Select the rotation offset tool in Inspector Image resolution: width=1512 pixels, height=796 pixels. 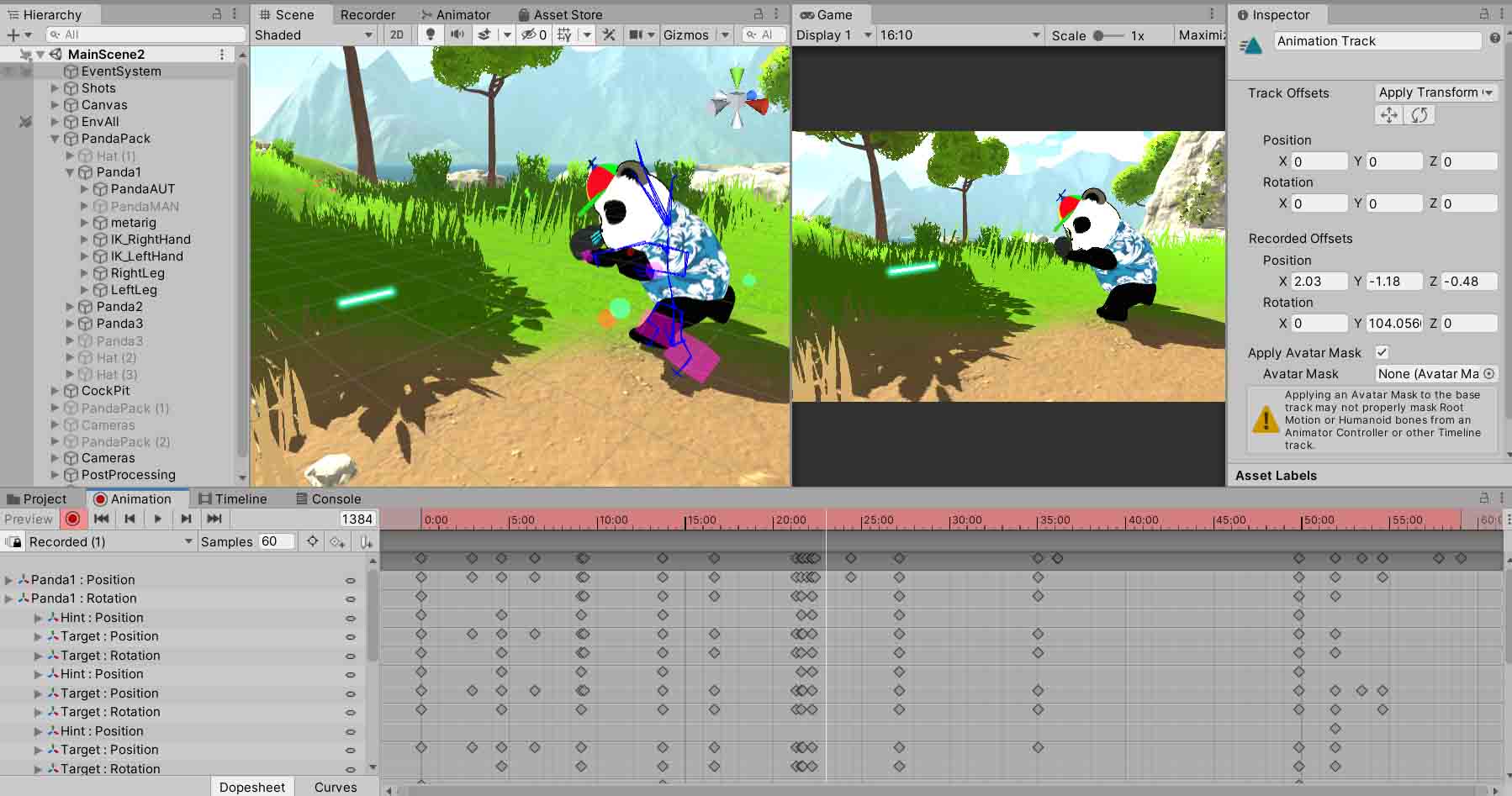click(1419, 115)
